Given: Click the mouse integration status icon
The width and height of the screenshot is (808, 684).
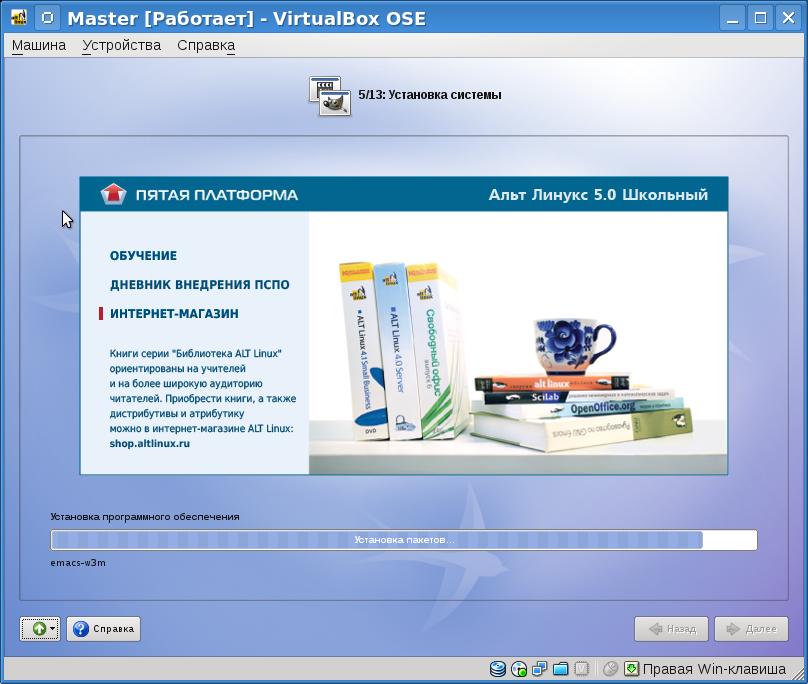Looking at the screenshot, I should click(x=611, y=669).
